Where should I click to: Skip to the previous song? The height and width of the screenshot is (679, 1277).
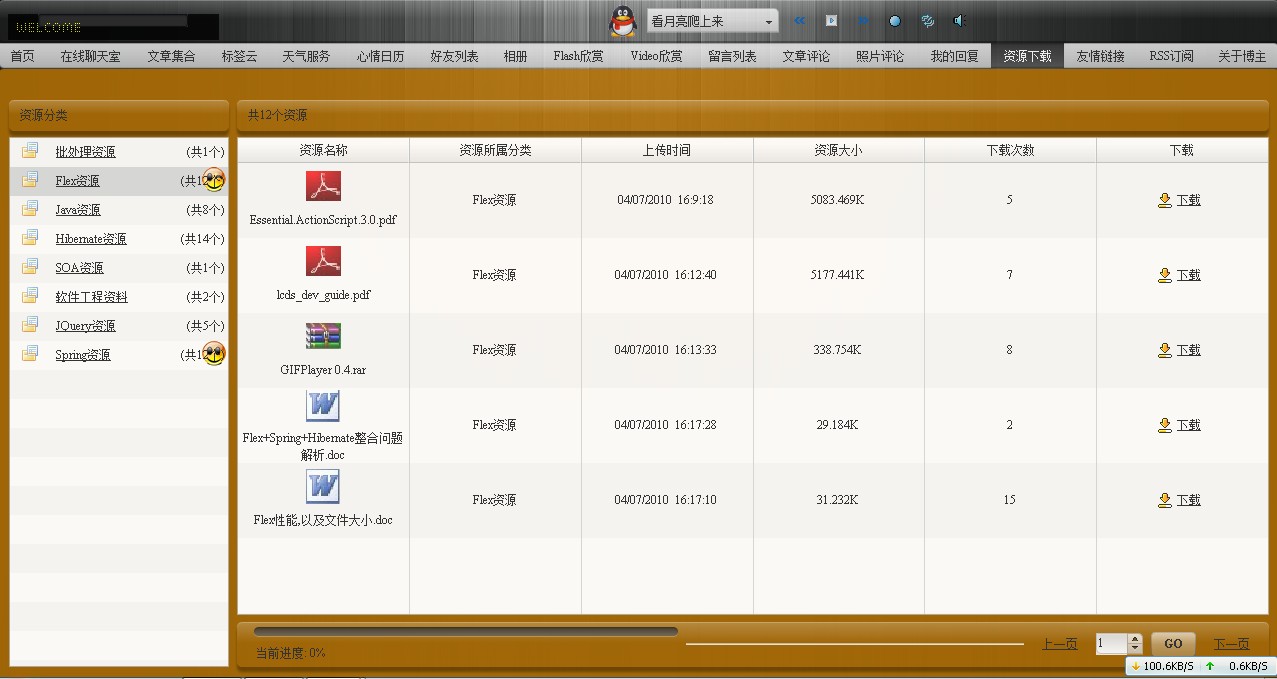point(800,21)
